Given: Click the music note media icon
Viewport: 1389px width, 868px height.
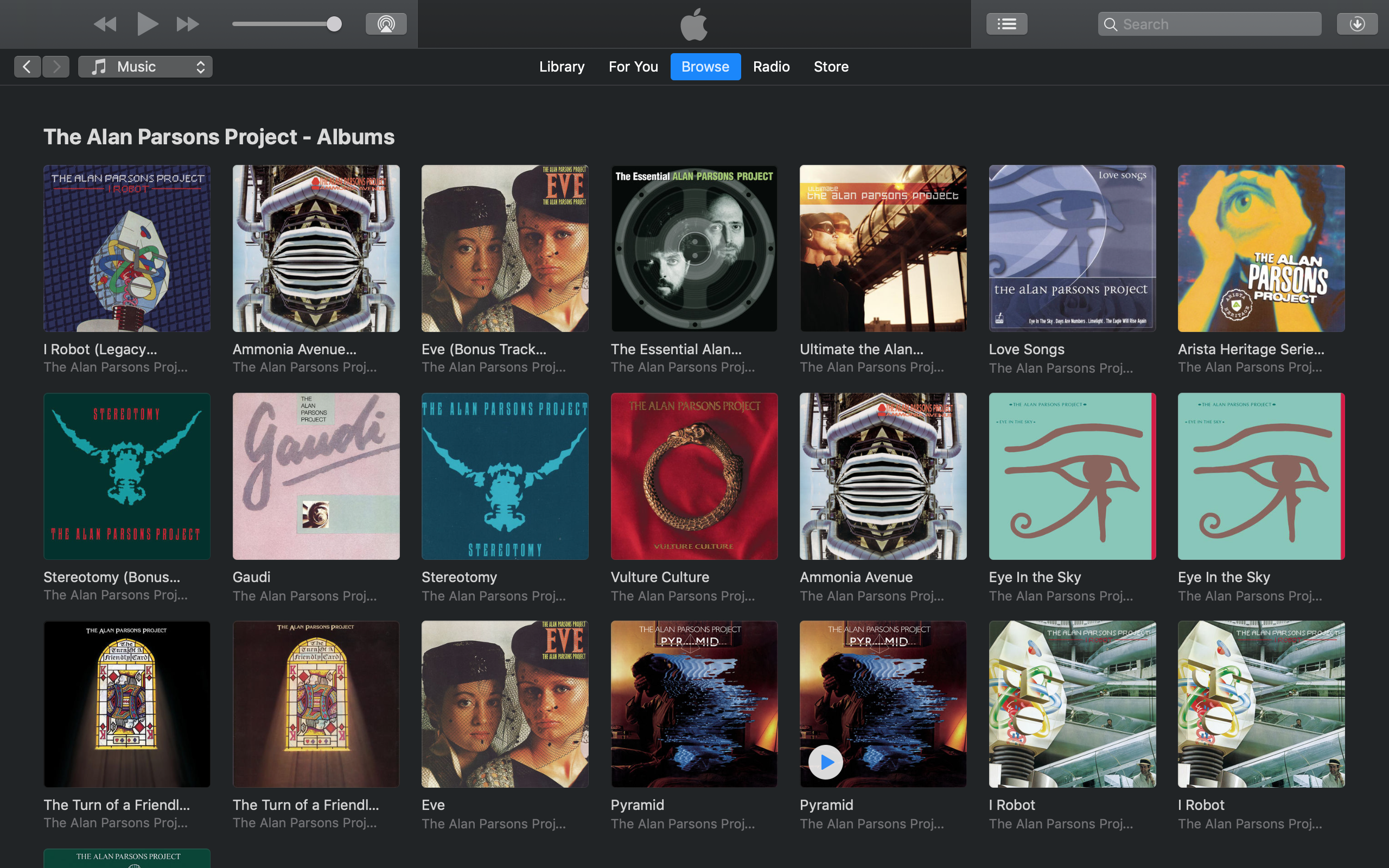Looking at the screenshot, I should (99, 67).
